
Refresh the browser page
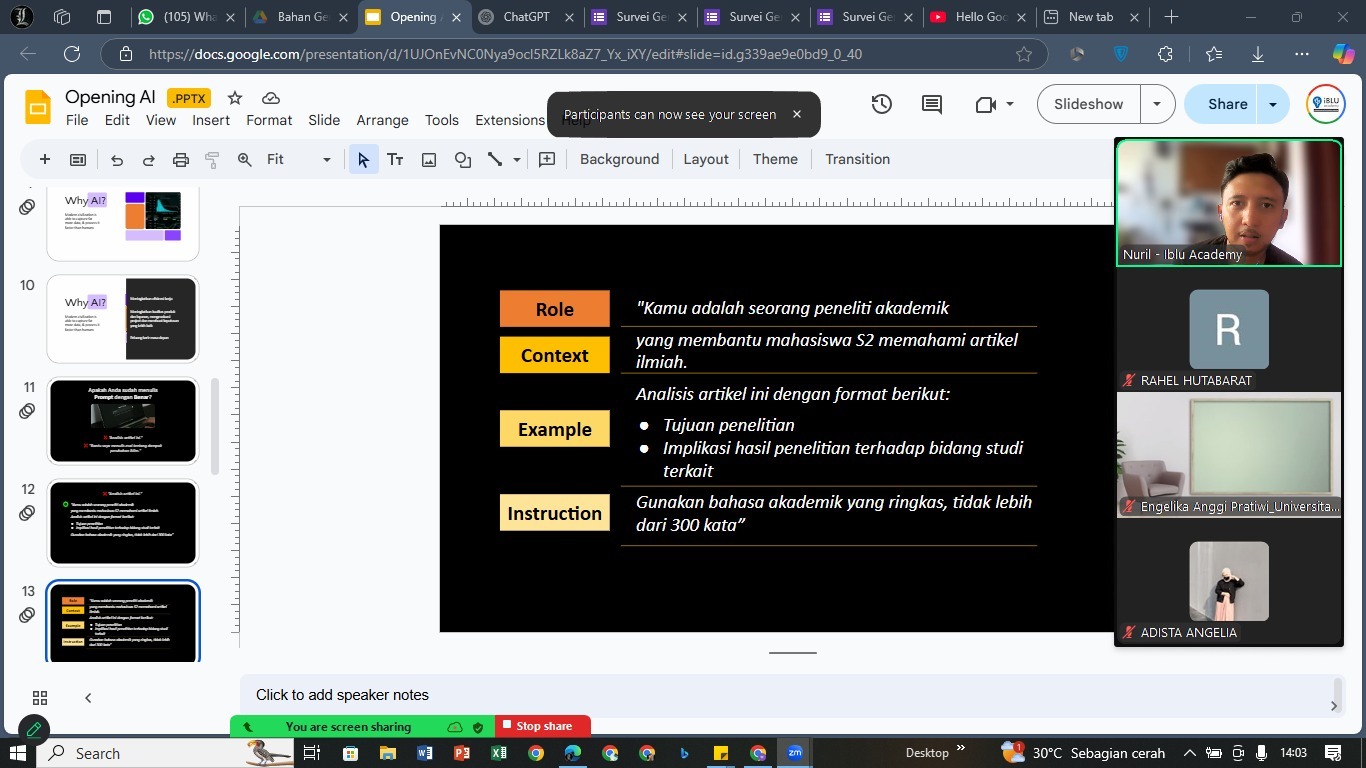click(x=72, y=54)
